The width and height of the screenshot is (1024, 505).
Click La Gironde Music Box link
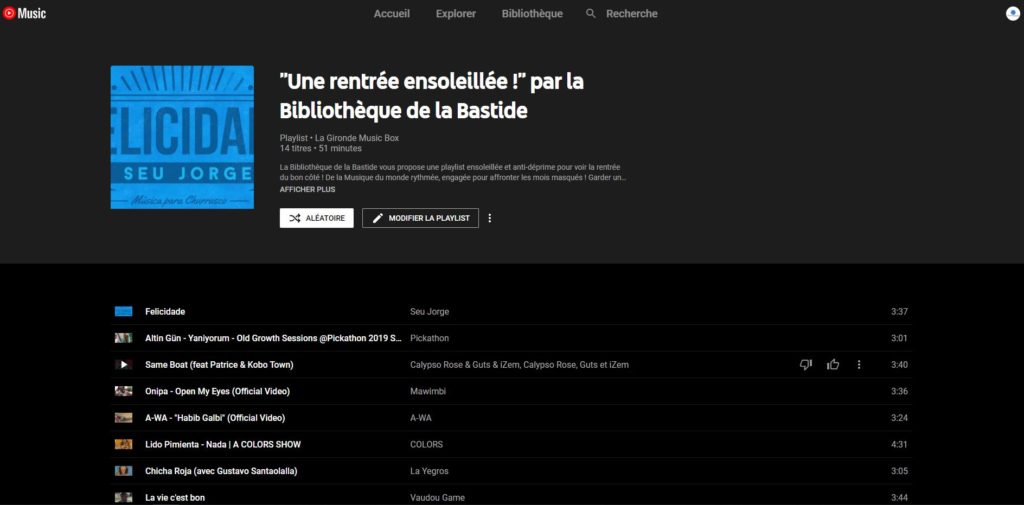point(357,138)
